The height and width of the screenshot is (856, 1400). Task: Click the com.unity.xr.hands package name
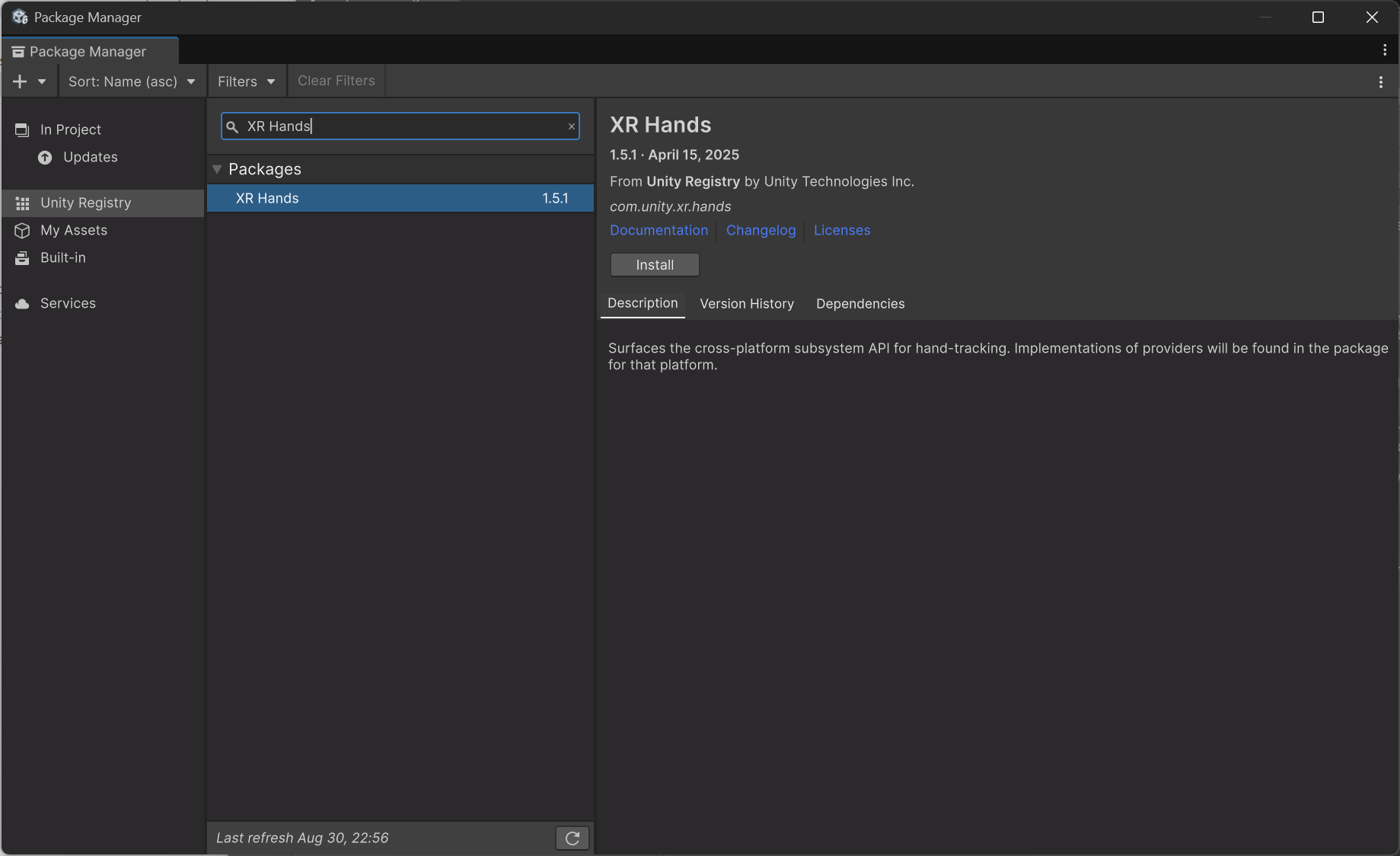670,206
